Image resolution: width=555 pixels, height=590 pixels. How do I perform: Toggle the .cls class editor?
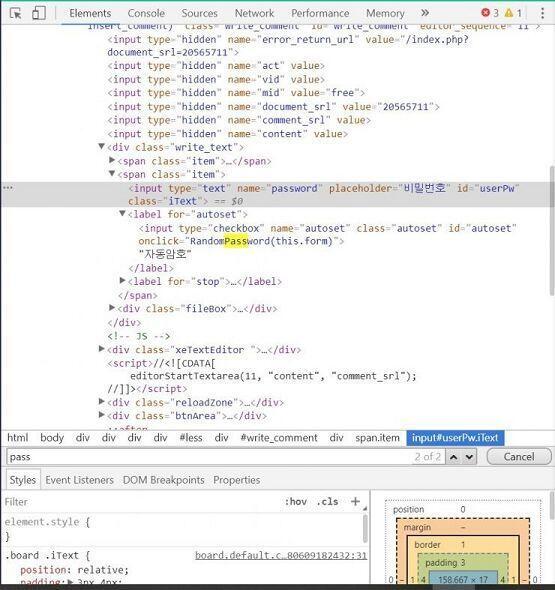coord(327,502)
